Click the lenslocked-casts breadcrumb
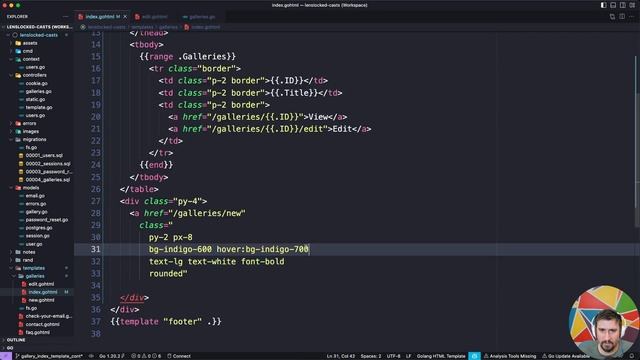 107,27
